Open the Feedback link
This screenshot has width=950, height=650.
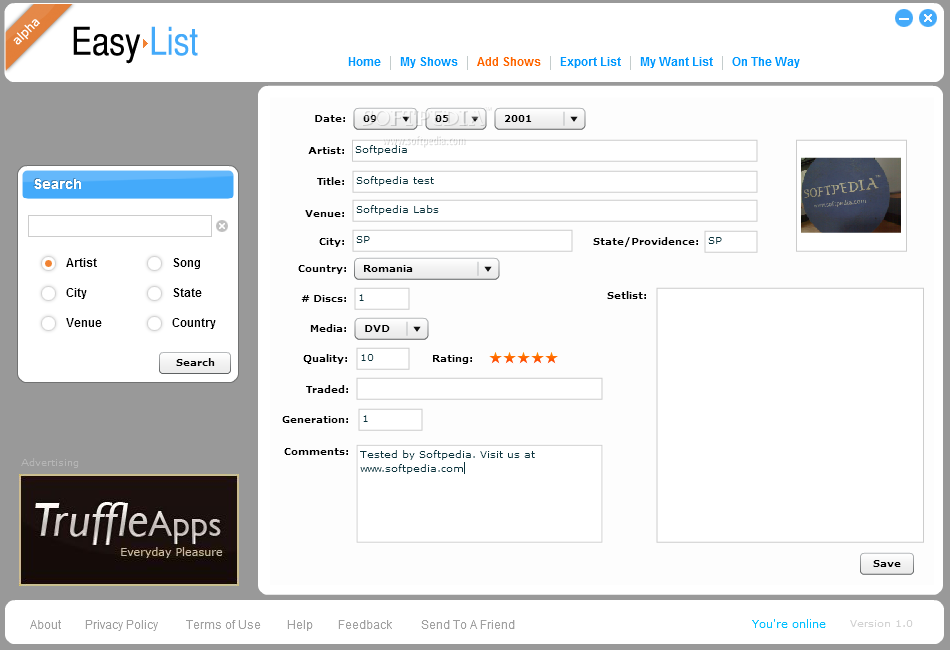[365, 625]
